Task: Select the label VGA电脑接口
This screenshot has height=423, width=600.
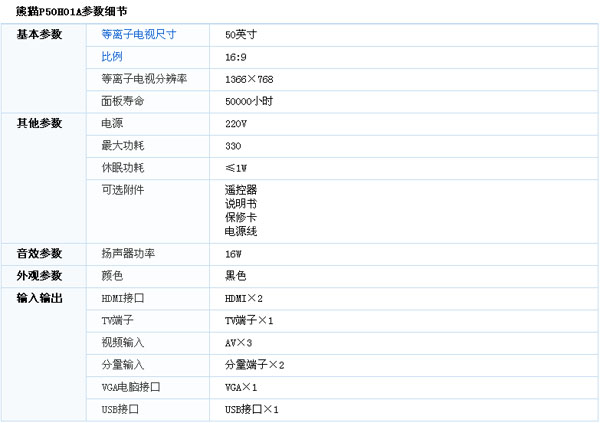Action: pos(130,387)
